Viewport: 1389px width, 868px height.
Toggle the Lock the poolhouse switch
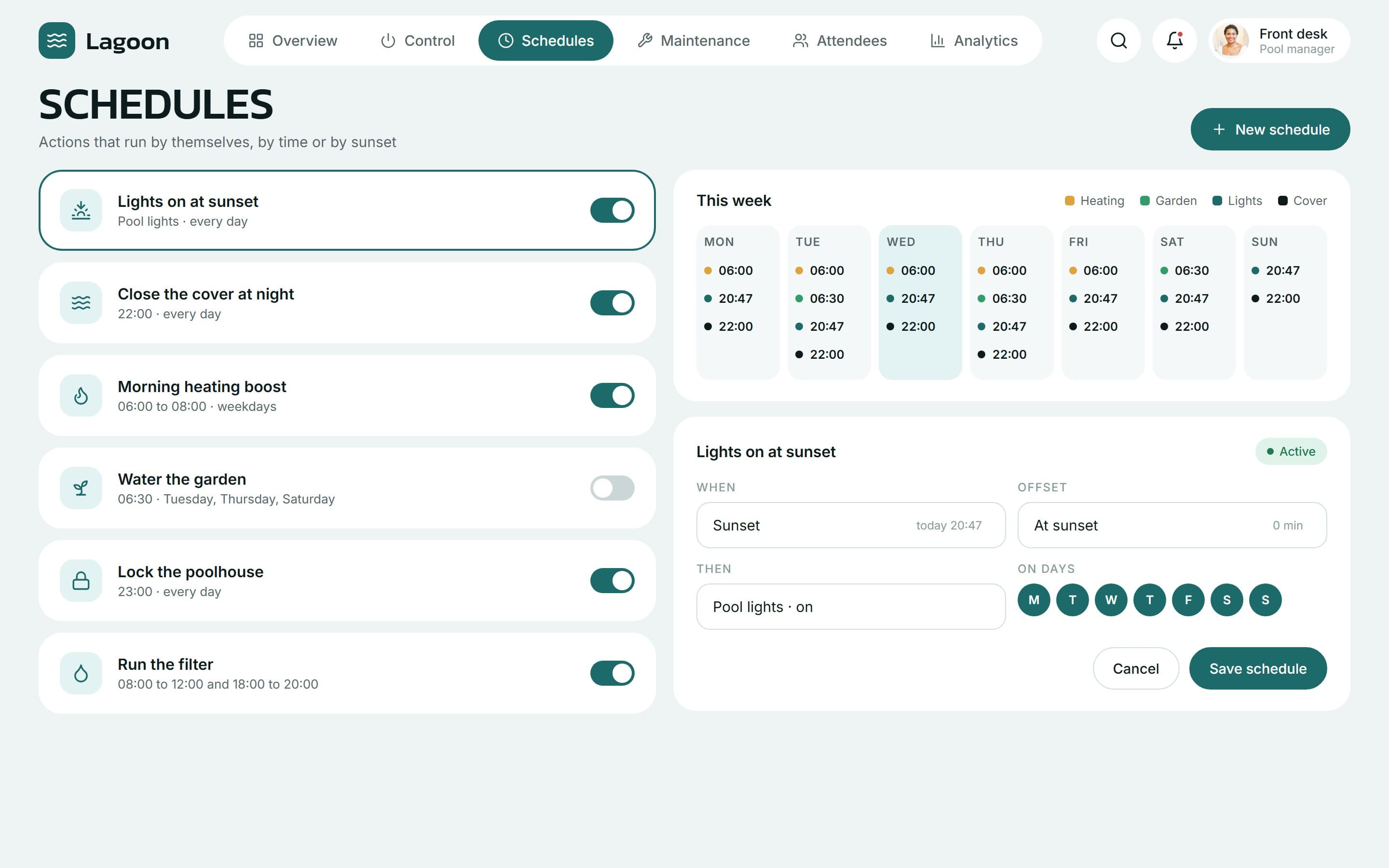tap(612, 581)
